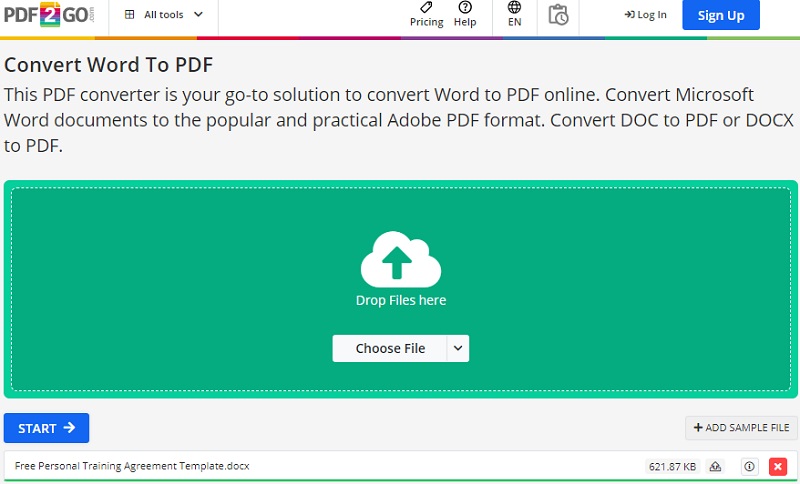Go to the PDF2GO home logo
This screenshot has height=484, width=800.
49,15
